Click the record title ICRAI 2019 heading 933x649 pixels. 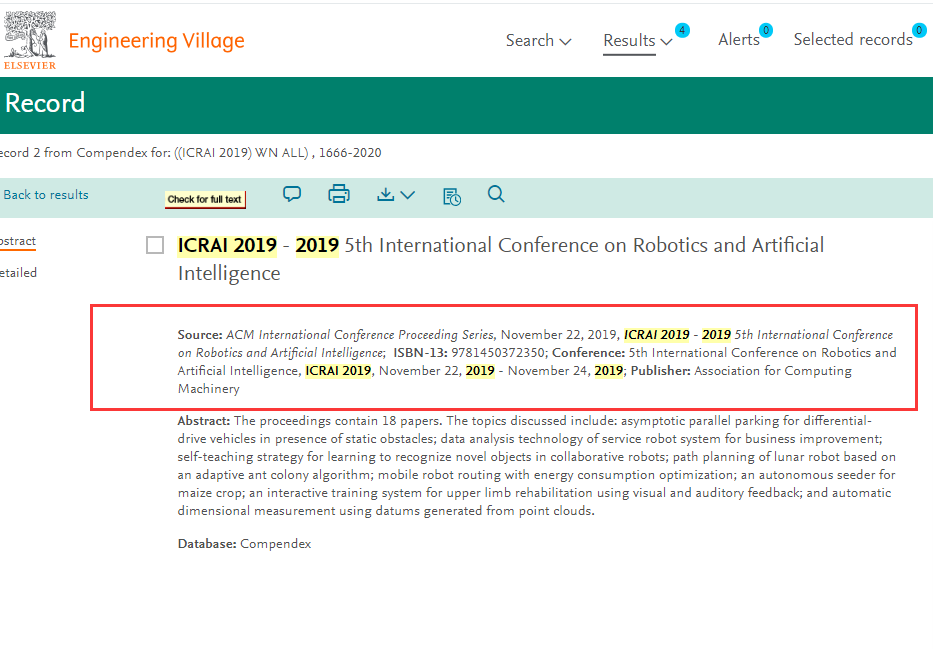coord(500,259)
